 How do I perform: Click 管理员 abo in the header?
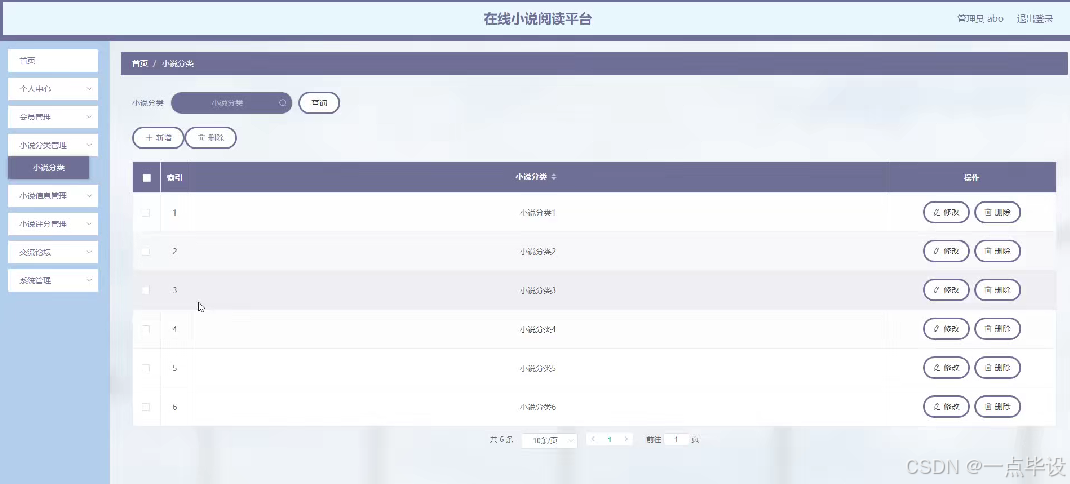980,18
